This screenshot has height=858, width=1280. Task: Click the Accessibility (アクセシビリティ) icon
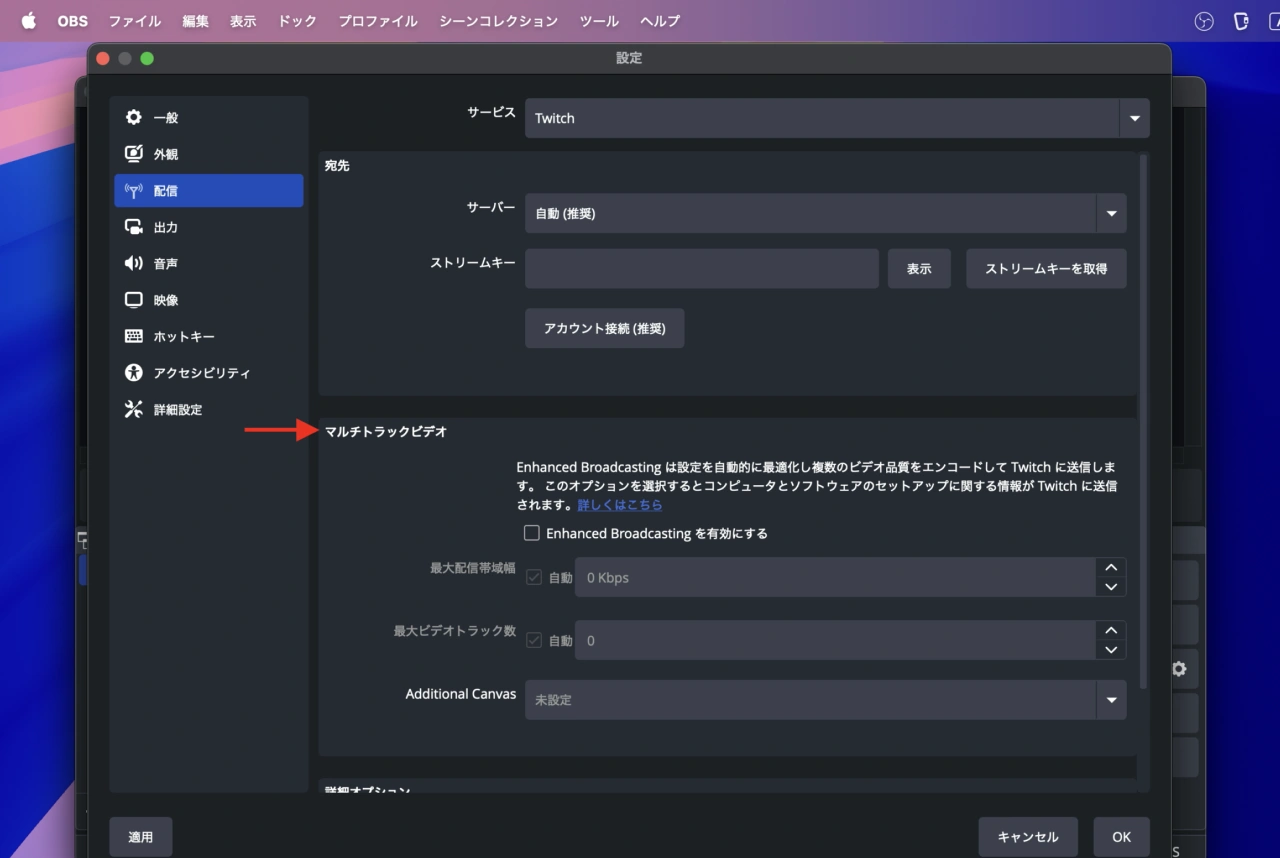(134, 373)
